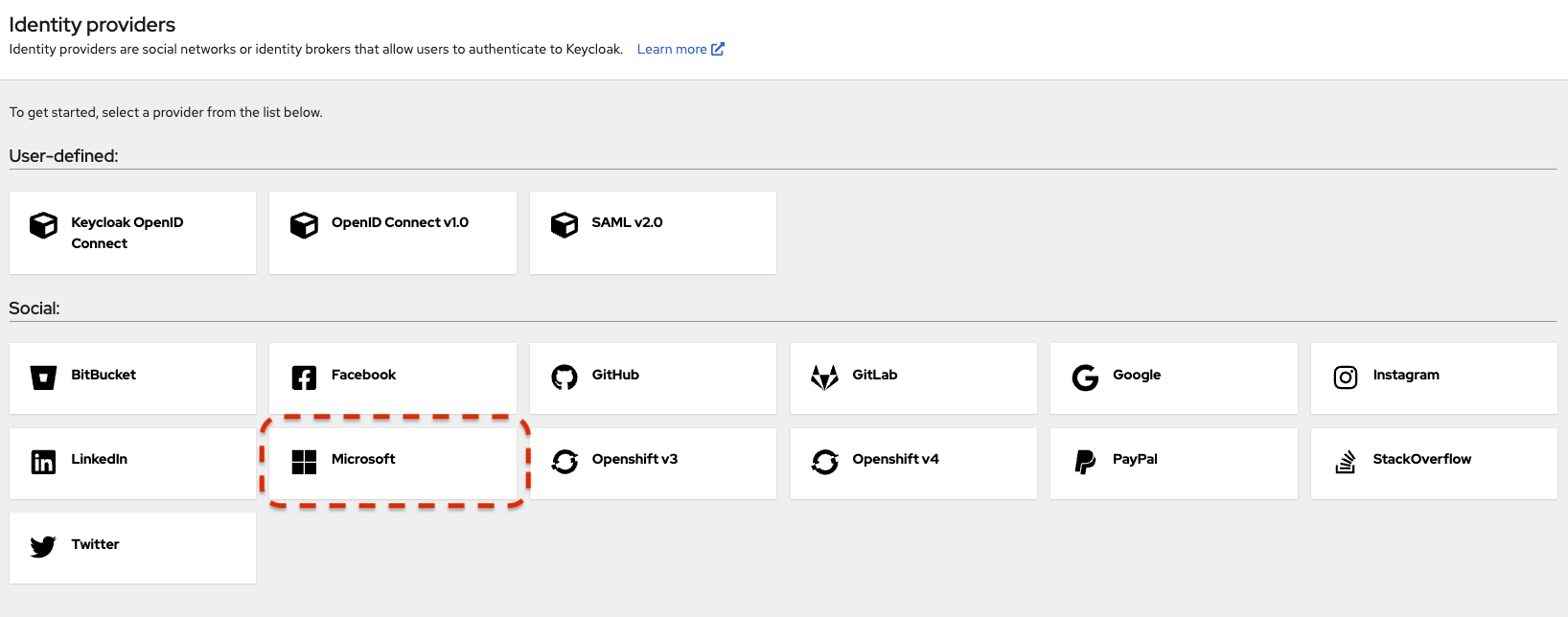Click the SAML v2.0 cube icon
This screenshot has height=617, width=1568.
coord(565,225)
